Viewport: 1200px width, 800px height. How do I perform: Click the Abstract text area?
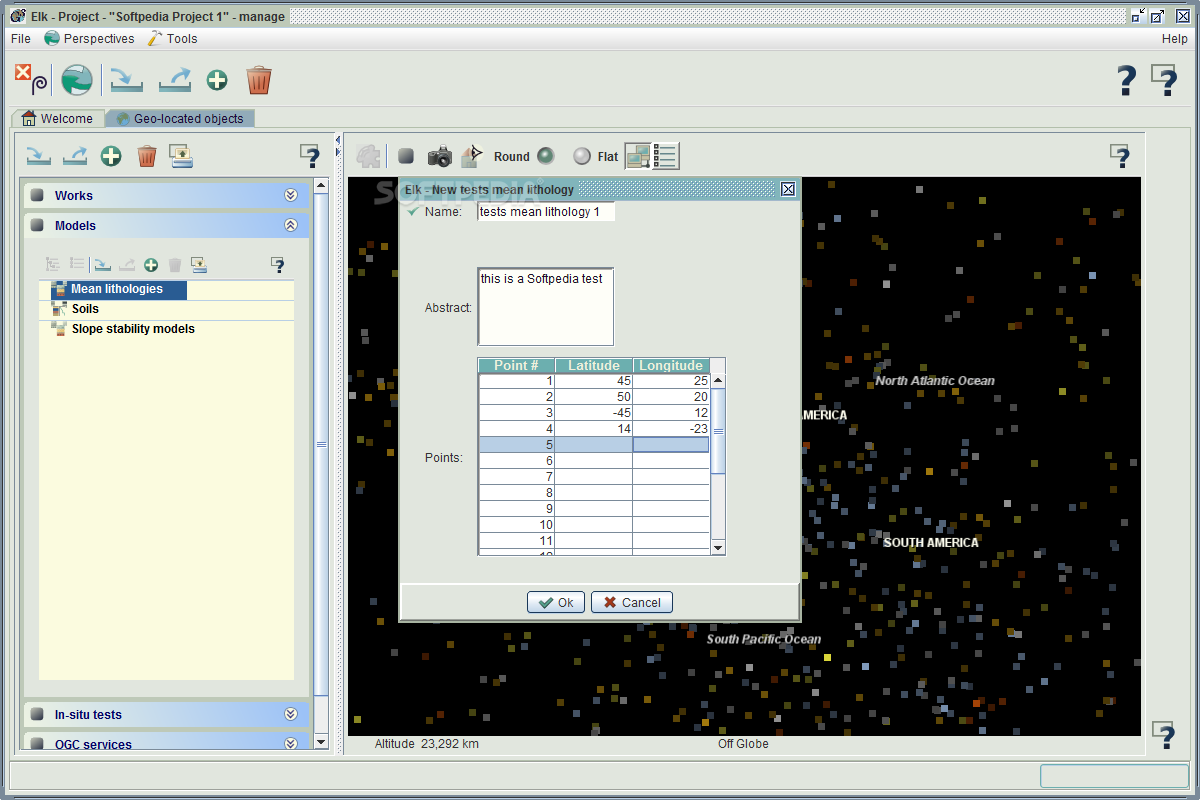(546, 307)
